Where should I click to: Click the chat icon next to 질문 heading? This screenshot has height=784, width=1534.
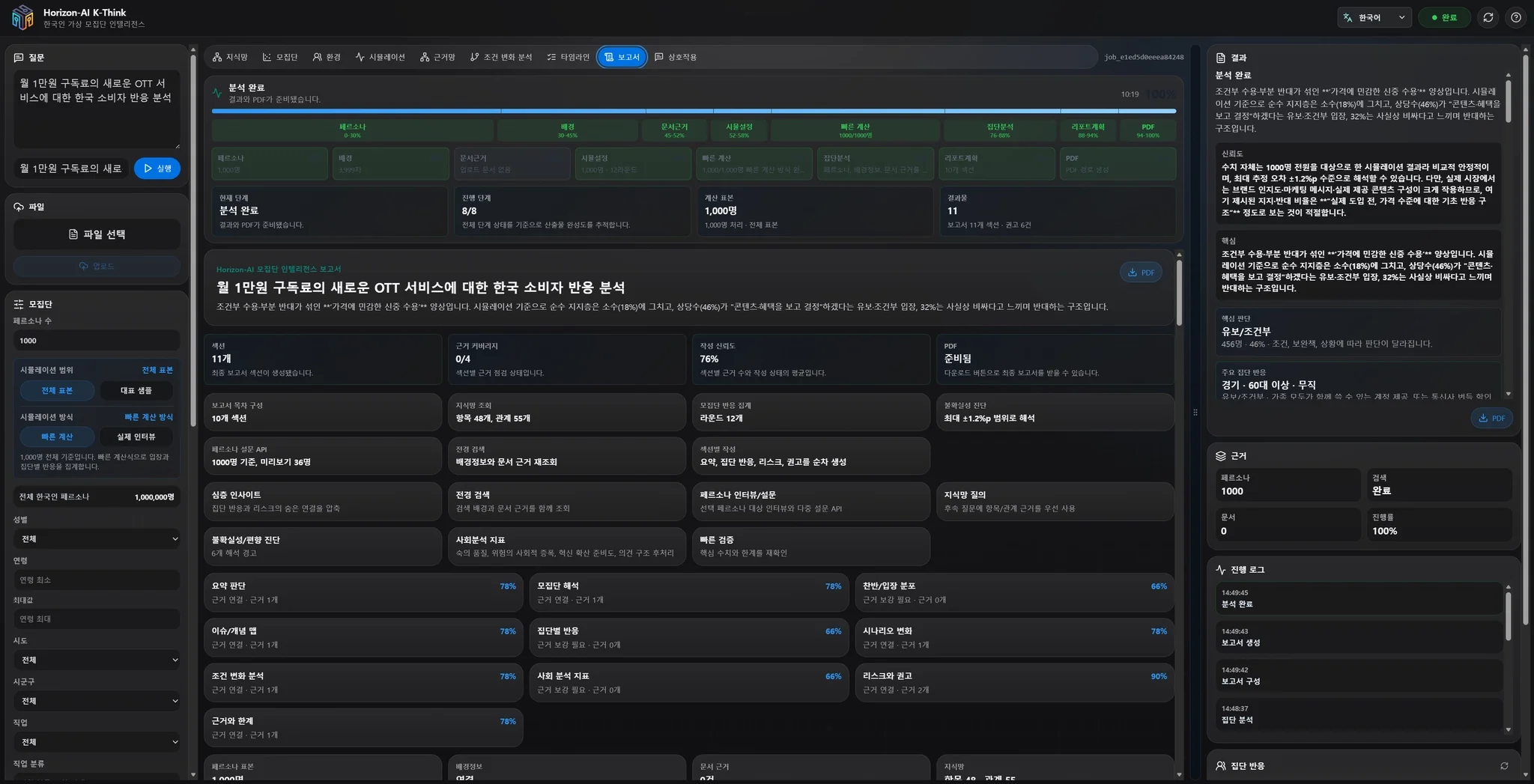click(19, 58)
